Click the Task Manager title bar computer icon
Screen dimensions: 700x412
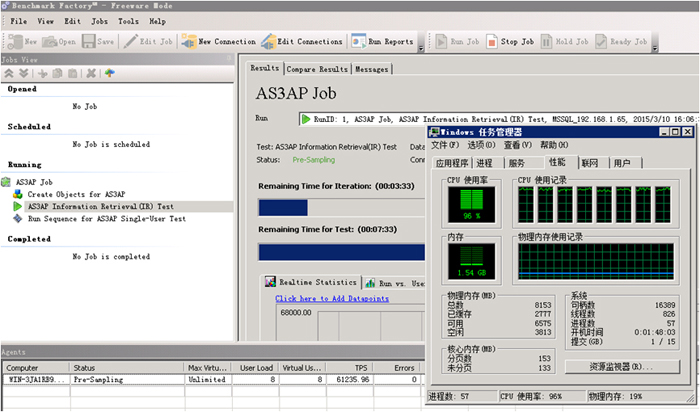434,132
